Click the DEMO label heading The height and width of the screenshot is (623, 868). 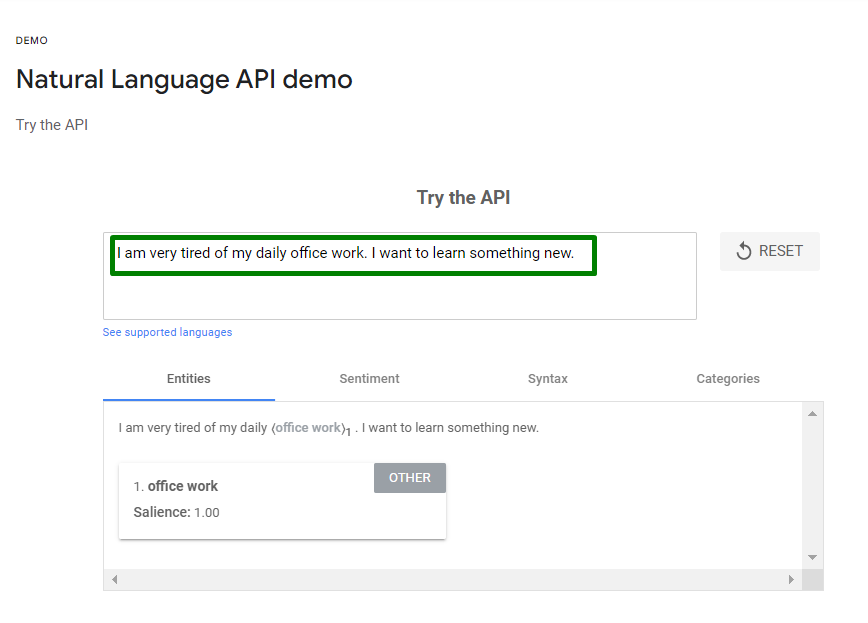(x=31, y=40)
